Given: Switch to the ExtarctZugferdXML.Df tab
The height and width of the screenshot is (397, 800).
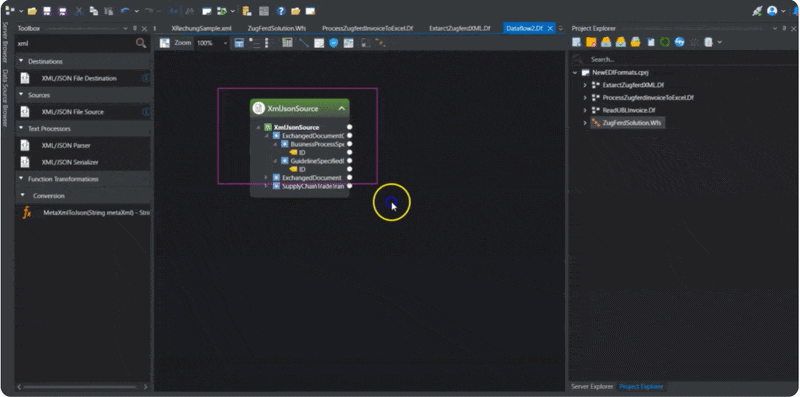Looking at the screenshot, I should tap(460, 29).
